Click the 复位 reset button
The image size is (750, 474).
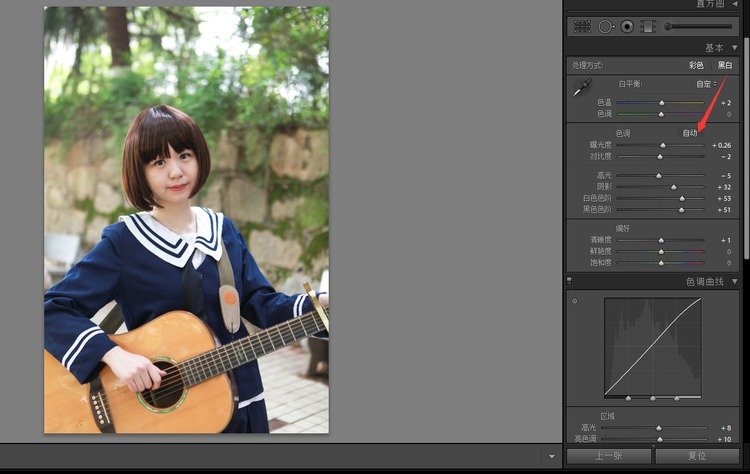click(698, 455)
